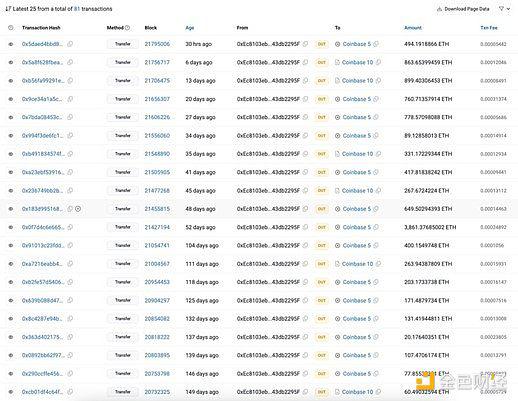Click the header icon left of Transaction Hash
518x401 pixels.
click(11, 28)
